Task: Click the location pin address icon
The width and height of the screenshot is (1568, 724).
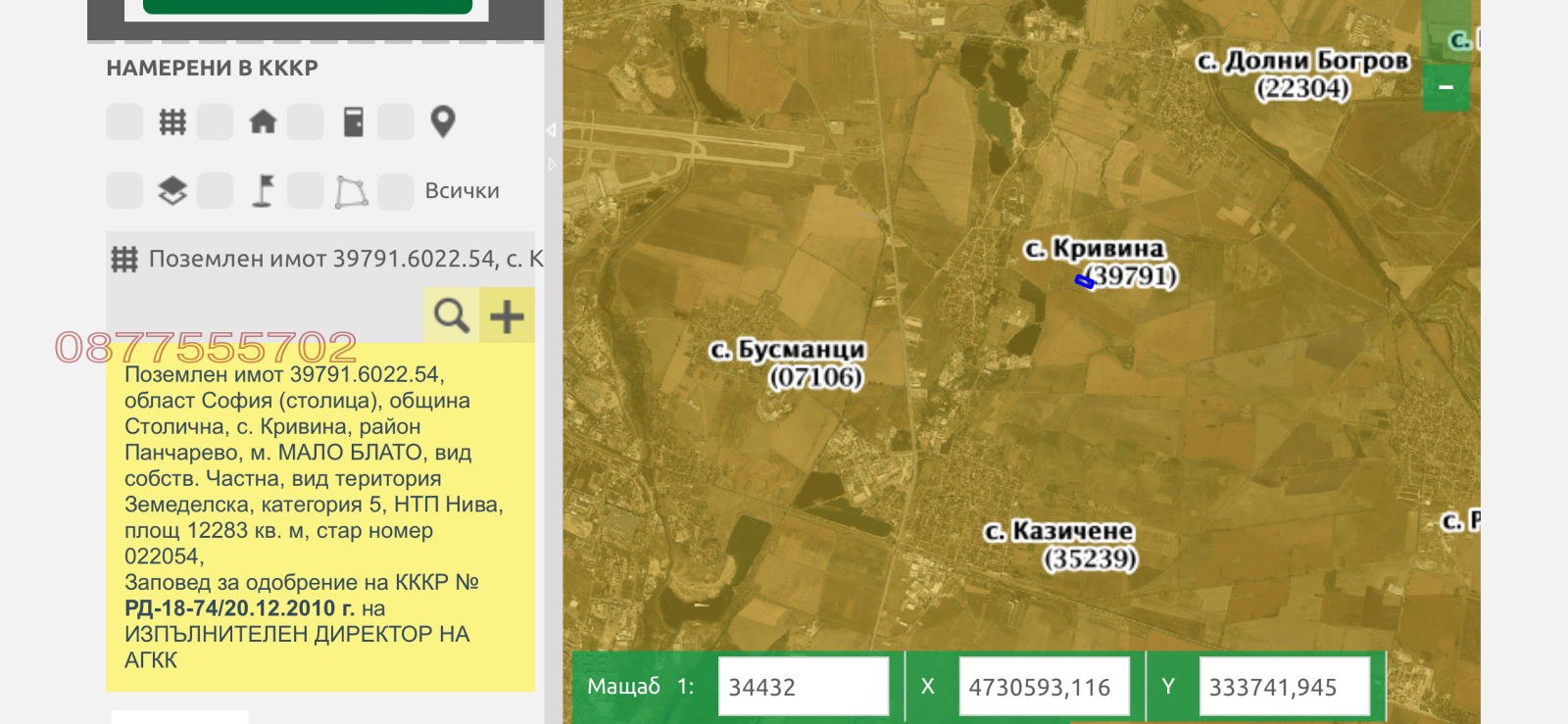Action: point(443,122)
